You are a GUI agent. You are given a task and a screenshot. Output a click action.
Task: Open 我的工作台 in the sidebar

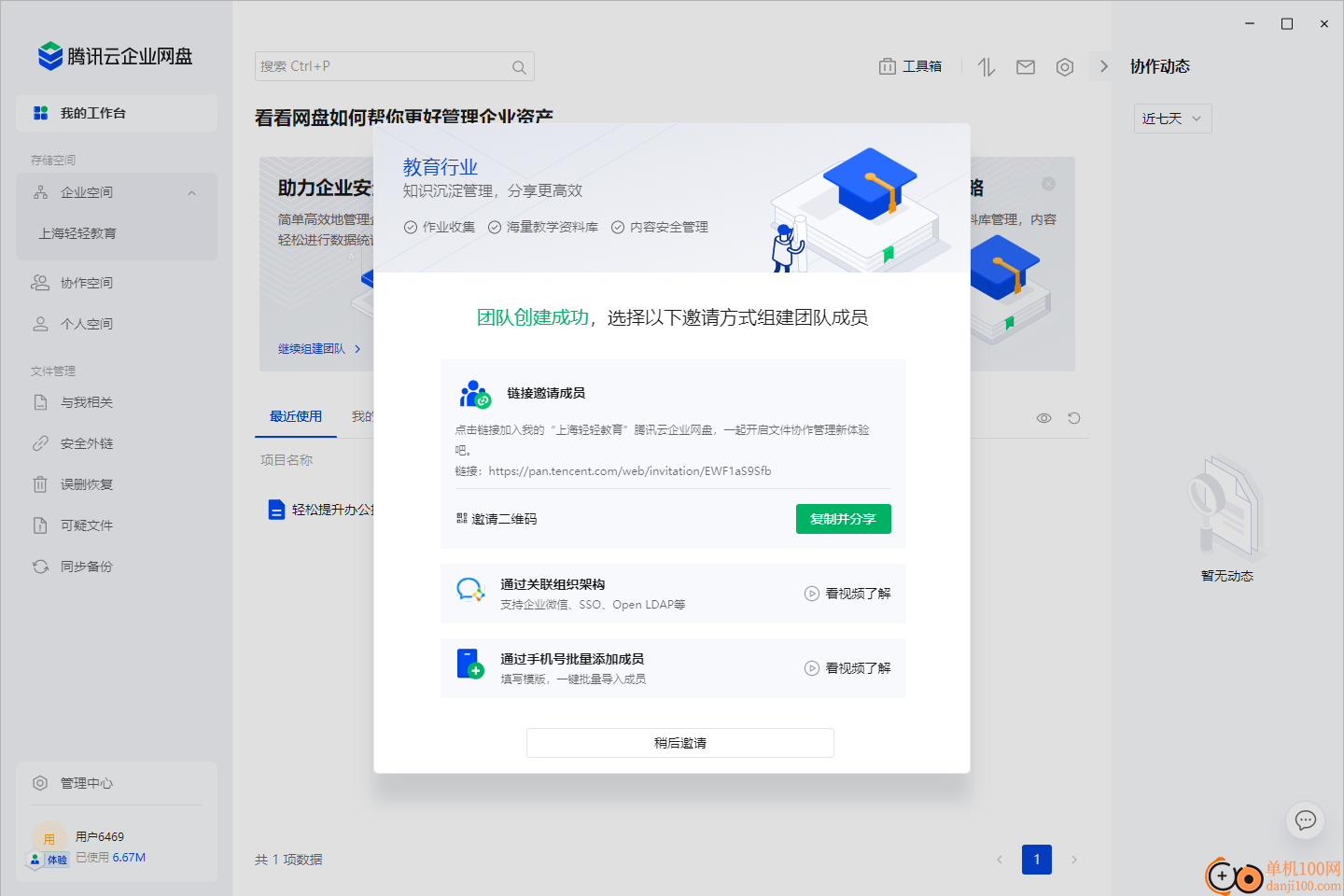tap(117, 113)
